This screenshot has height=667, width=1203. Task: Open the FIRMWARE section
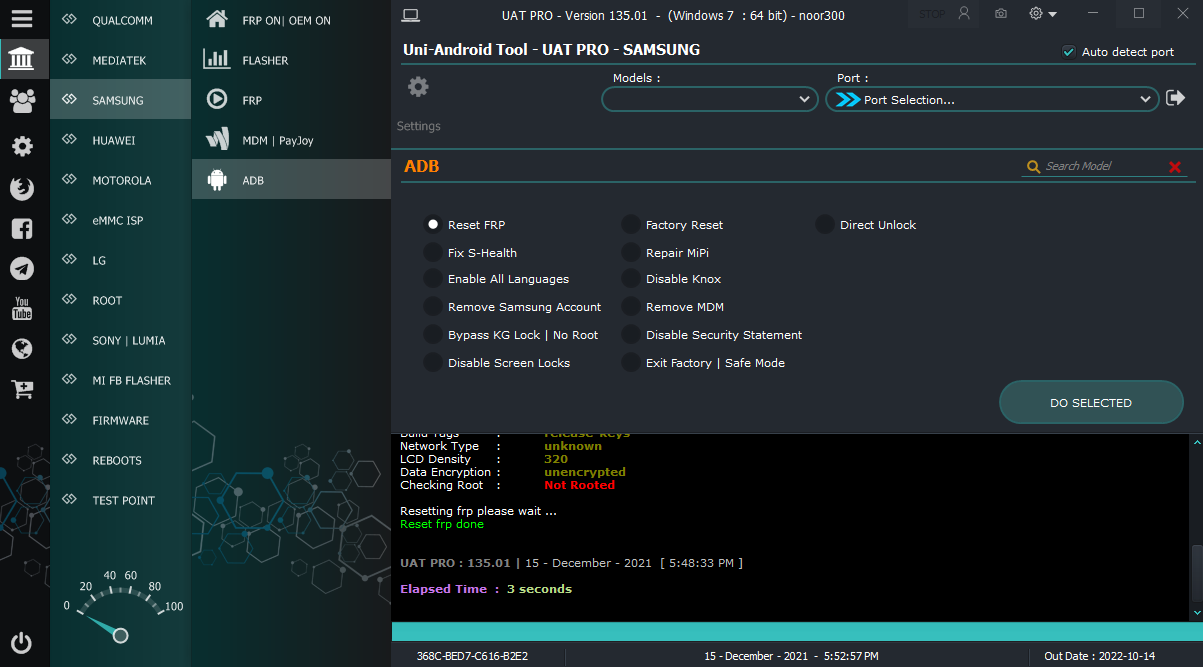coord(120,420)
